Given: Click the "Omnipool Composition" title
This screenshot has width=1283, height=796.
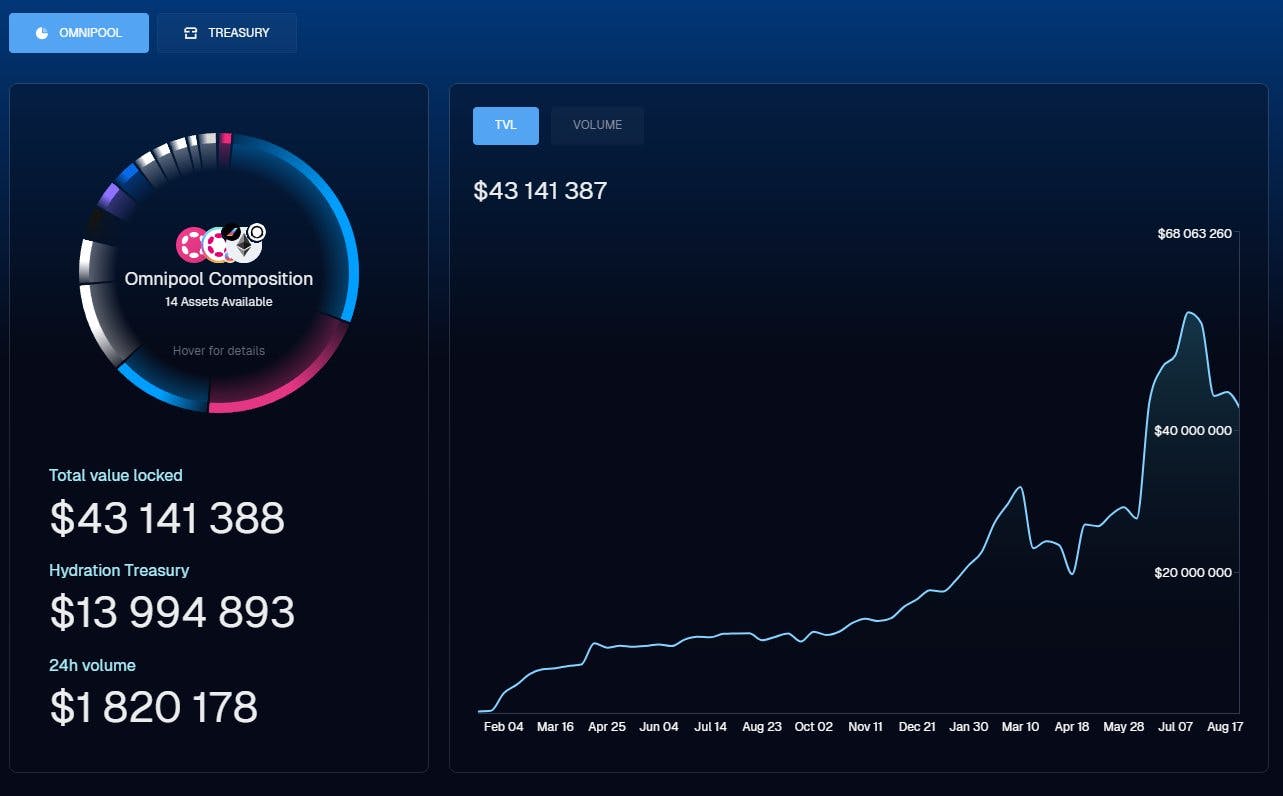Looking at the screenshot, I should pos(219,279).
